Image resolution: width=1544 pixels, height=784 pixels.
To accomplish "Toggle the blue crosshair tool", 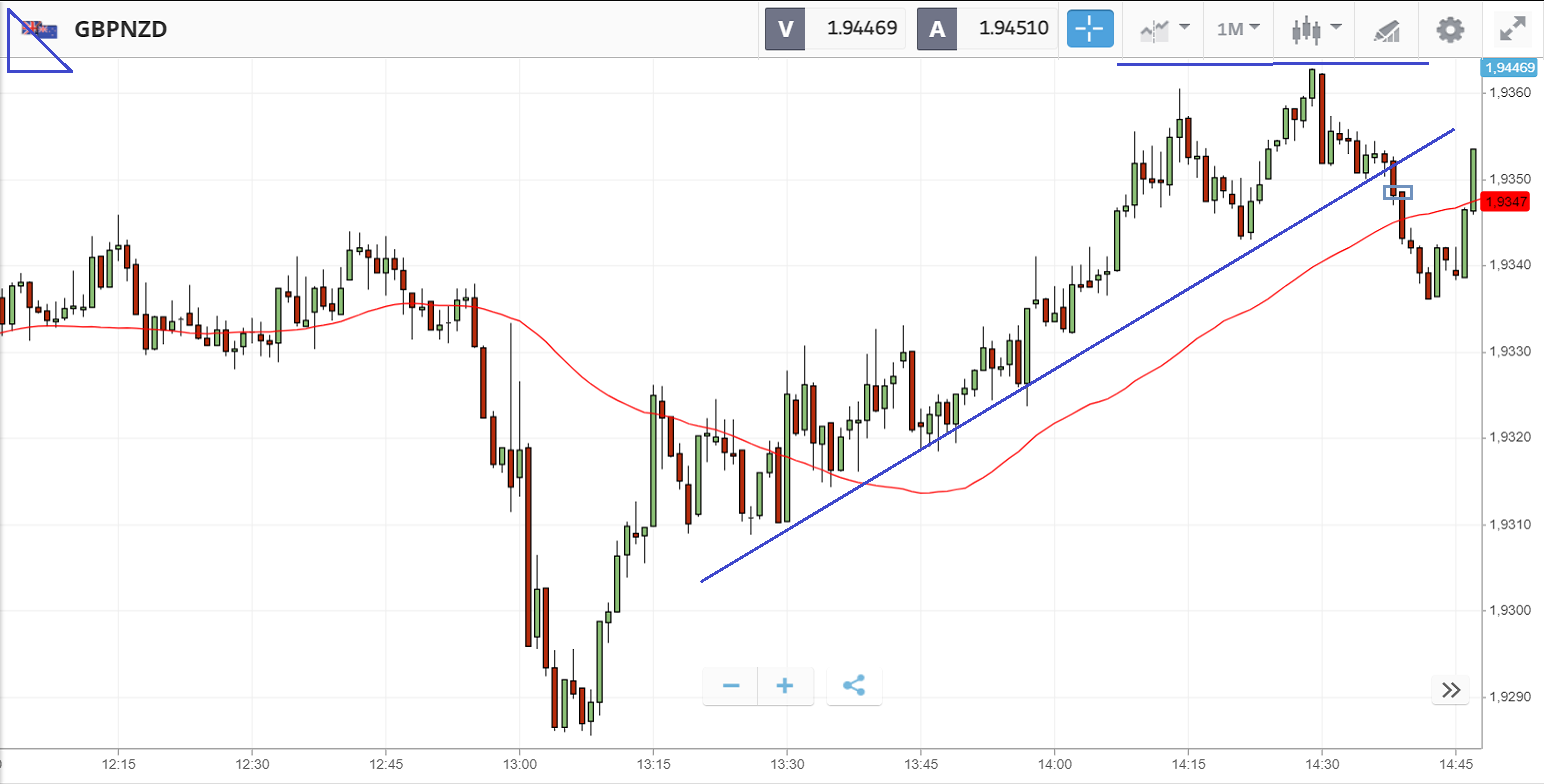I will pyautogui.click(x=1089, y=29).
